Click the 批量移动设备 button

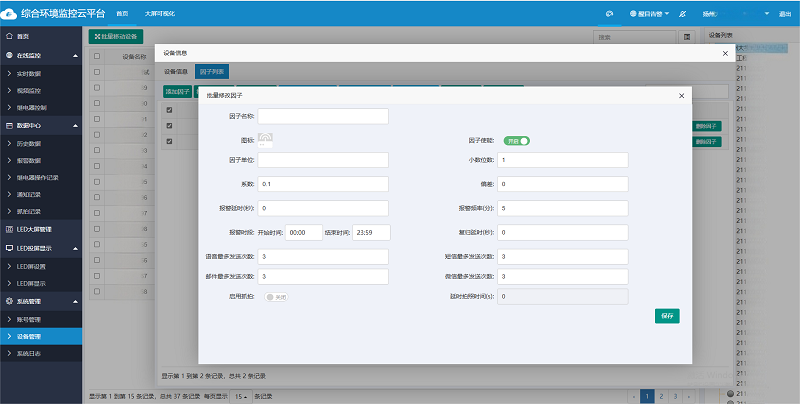(116, 36)
